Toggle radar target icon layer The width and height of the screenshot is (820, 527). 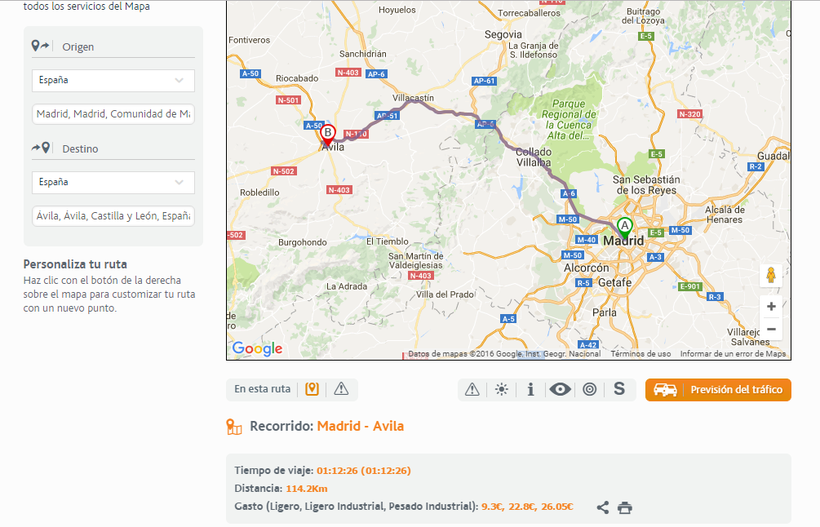589,389
